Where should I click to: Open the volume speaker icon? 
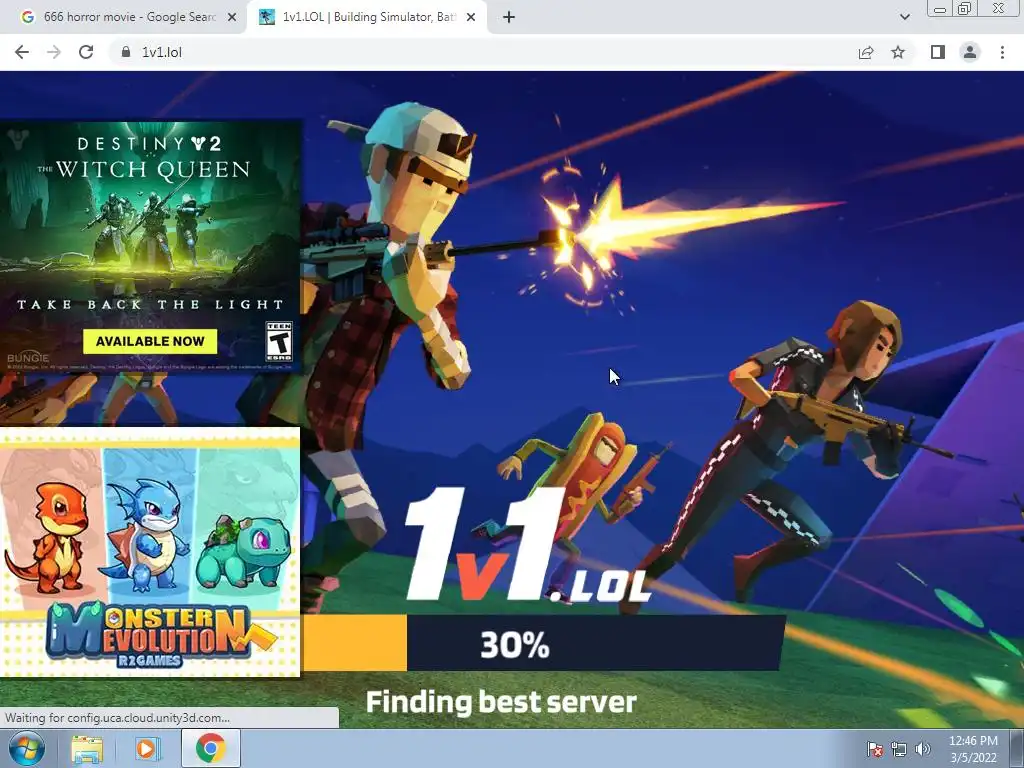[x=922, y=749]
